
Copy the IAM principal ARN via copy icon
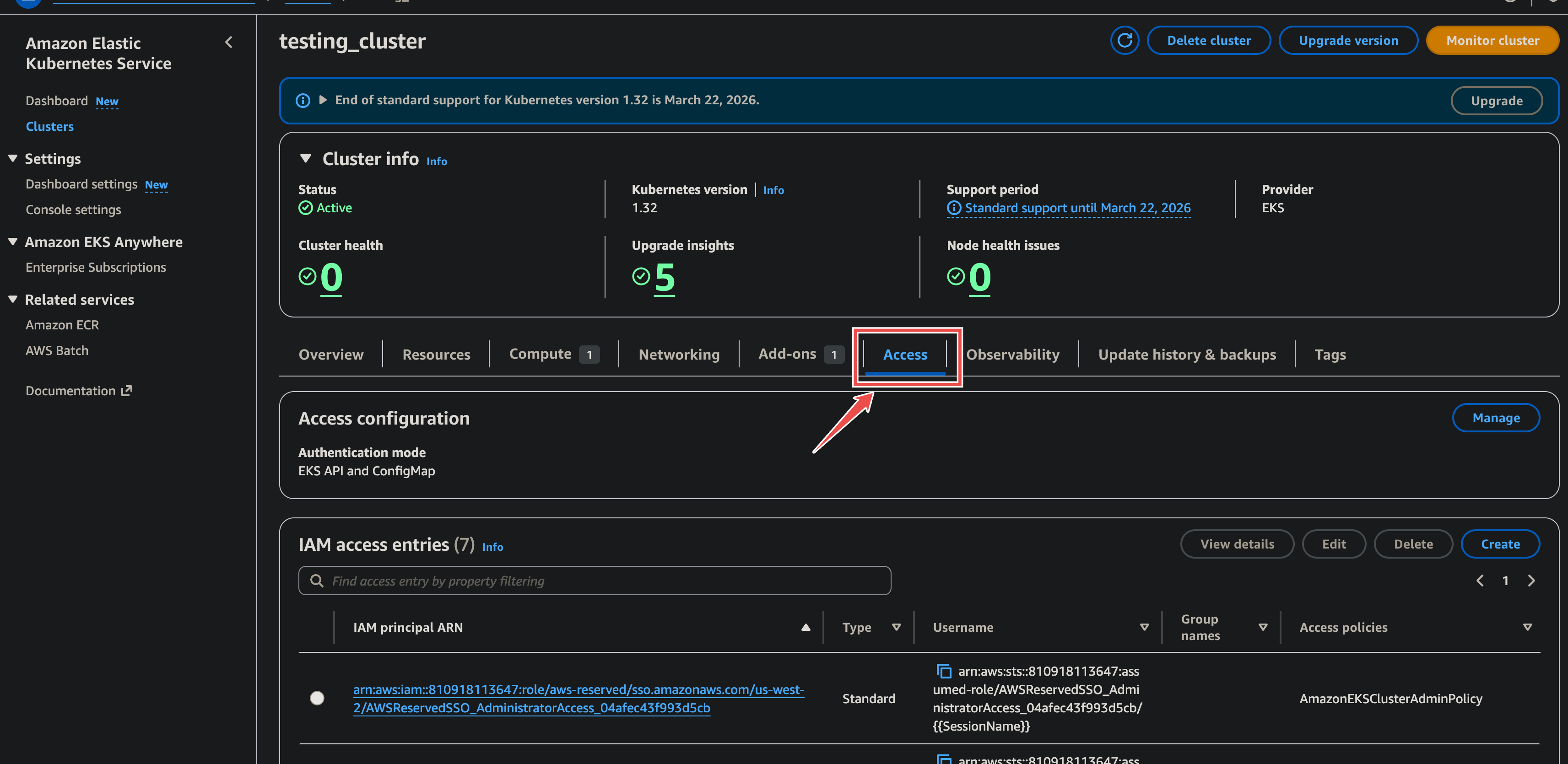coord(944,671)
